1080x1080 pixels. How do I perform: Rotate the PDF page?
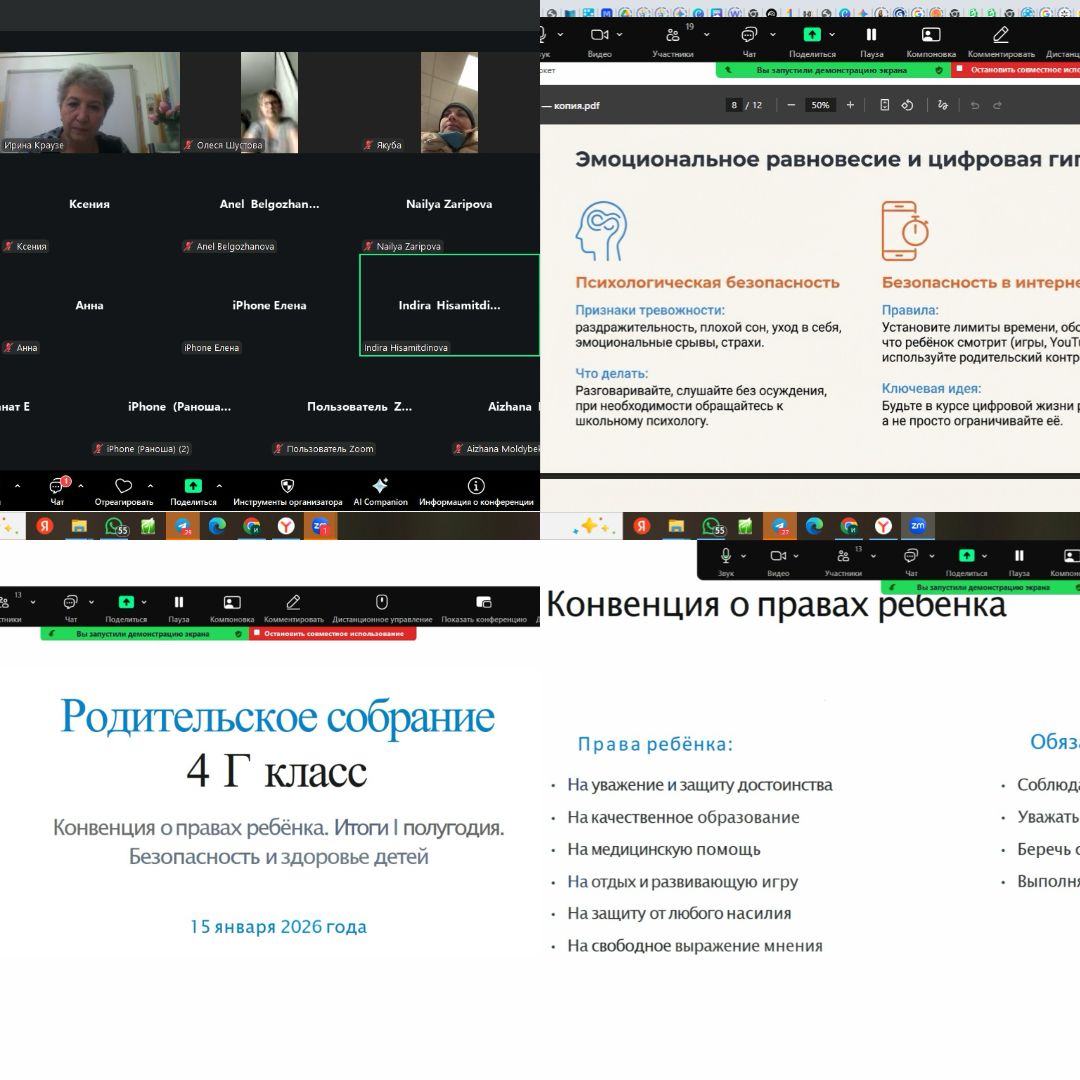click(907, 105)
